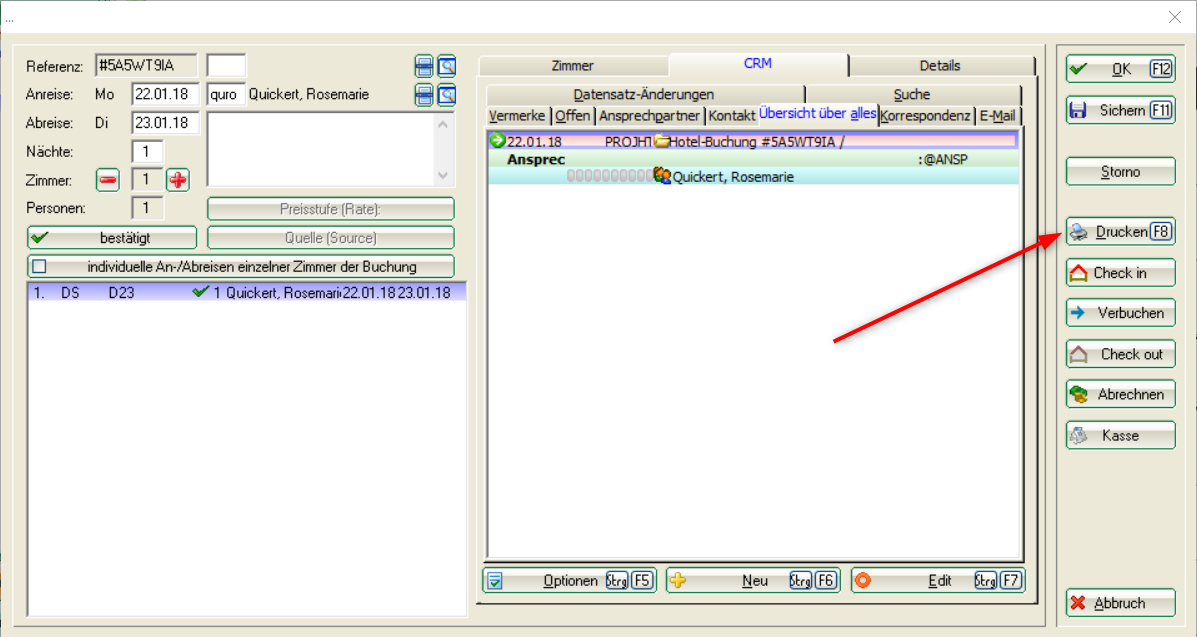The image size is (1197, 637).
Task: Select room row DS D23 in list
Action: coord(240,293)
